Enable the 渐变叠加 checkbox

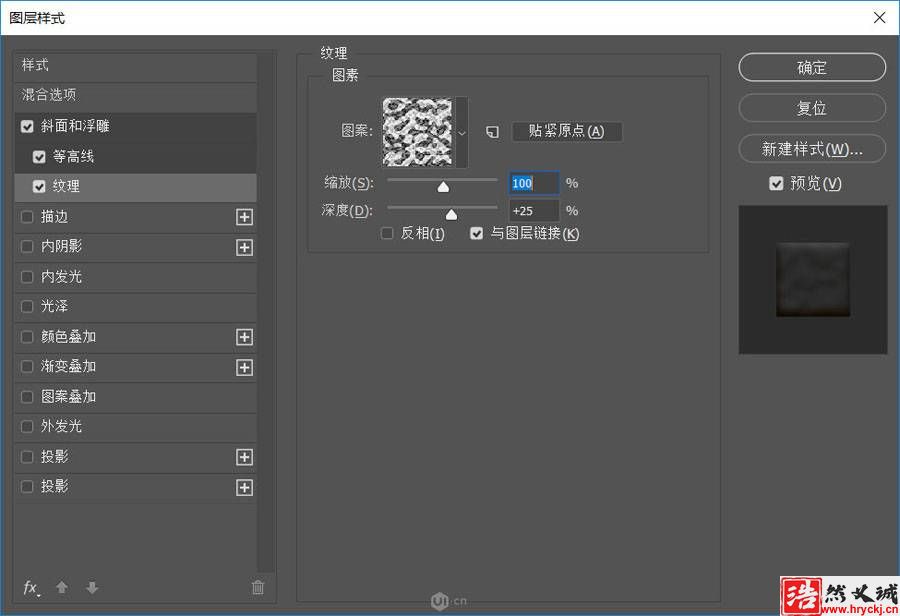click(27, 367)
